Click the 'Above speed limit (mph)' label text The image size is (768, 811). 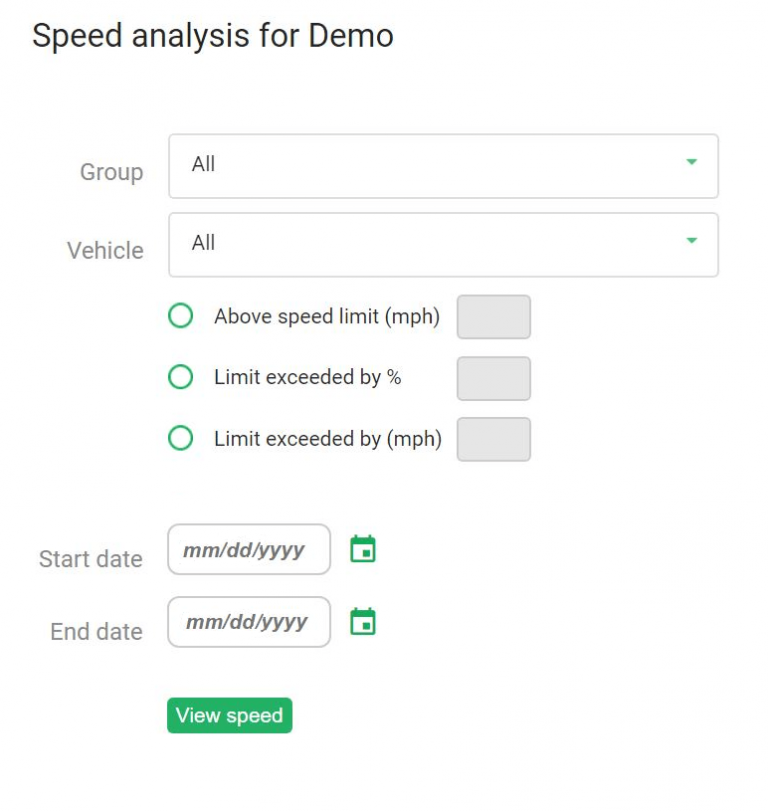point(327,317)
